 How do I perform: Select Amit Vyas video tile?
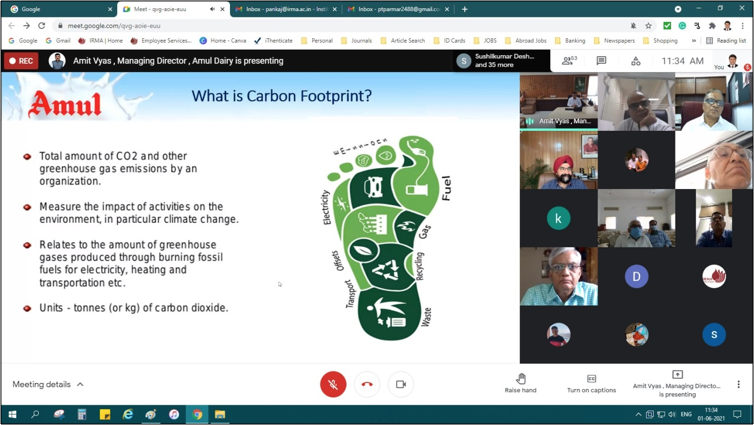558,101
